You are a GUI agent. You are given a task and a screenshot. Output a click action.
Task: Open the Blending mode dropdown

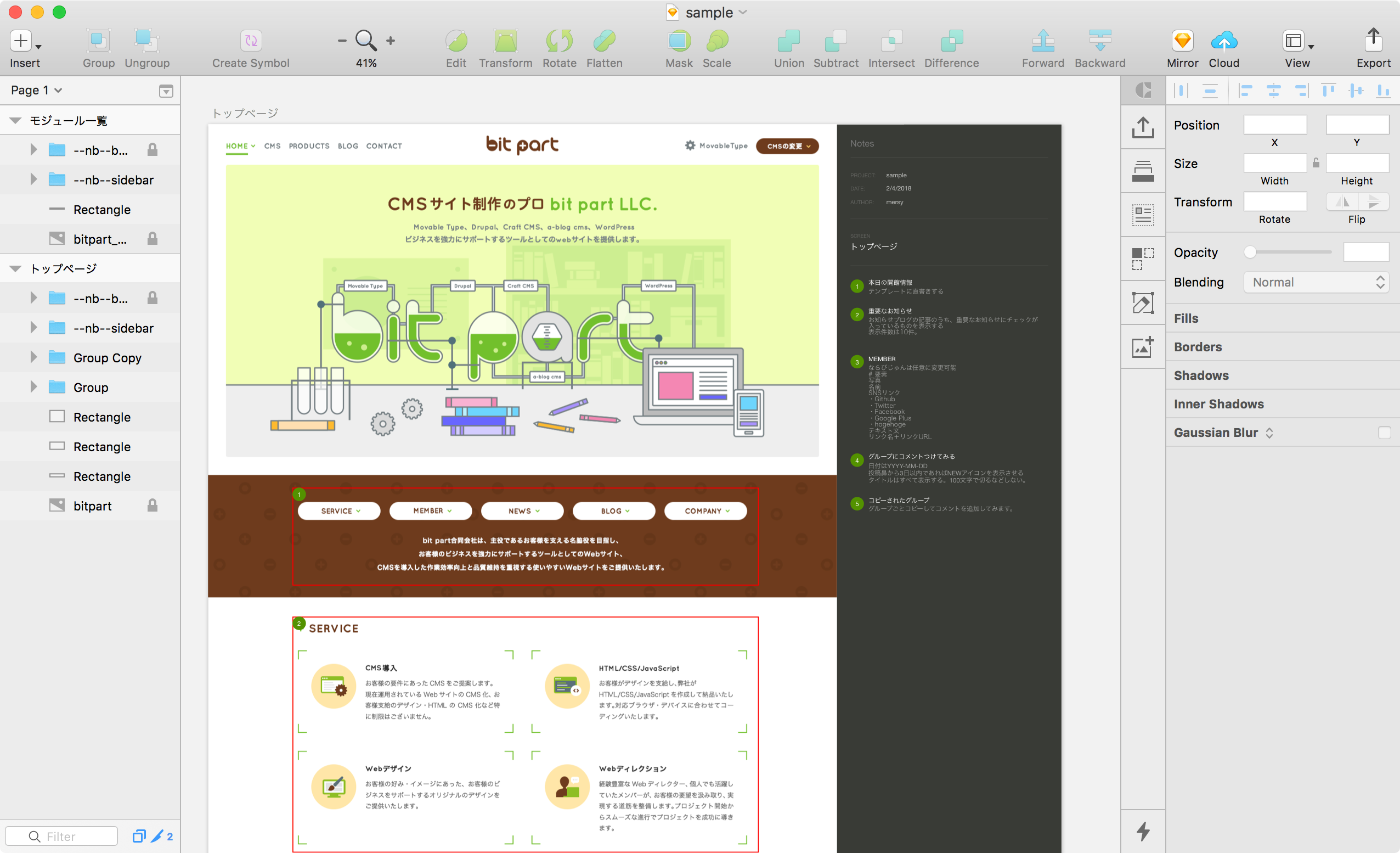pyautogui.click(x=1317, y=283)
